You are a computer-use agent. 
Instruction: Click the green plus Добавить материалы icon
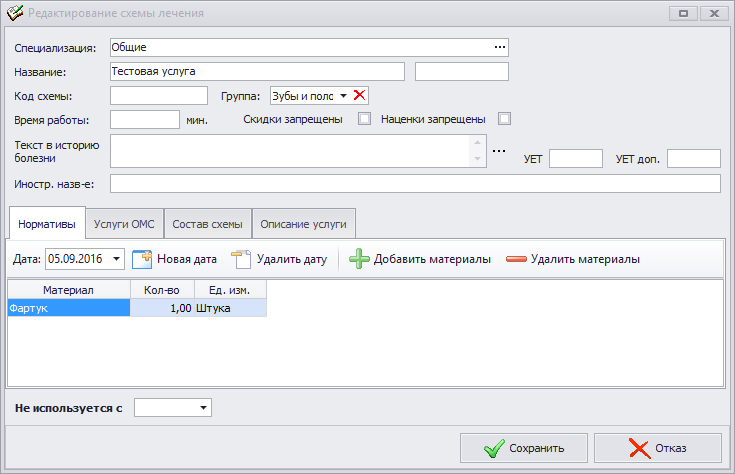360,259
